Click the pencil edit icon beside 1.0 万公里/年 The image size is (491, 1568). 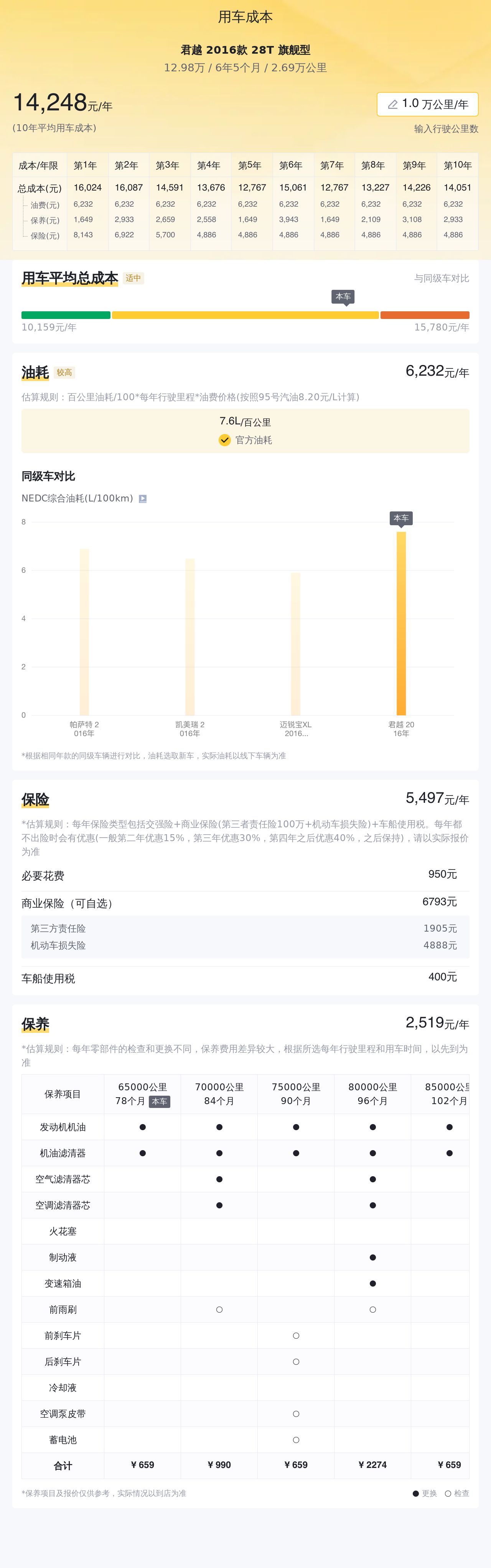(392, 104)
